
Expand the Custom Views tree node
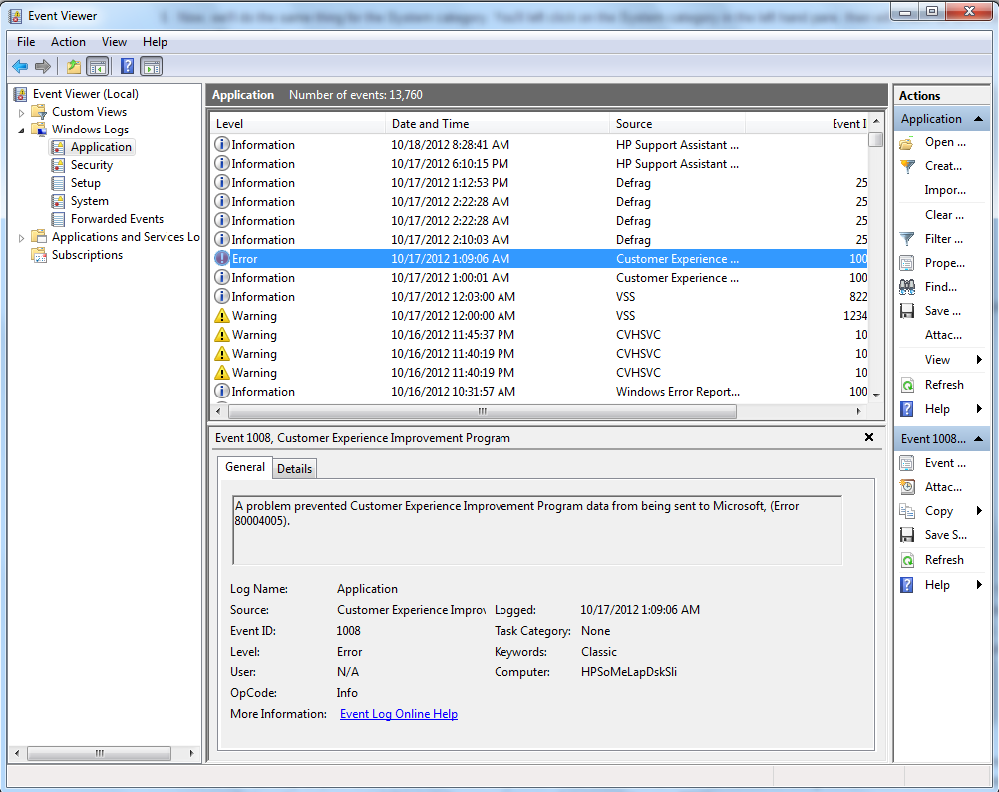coord(22,112)
